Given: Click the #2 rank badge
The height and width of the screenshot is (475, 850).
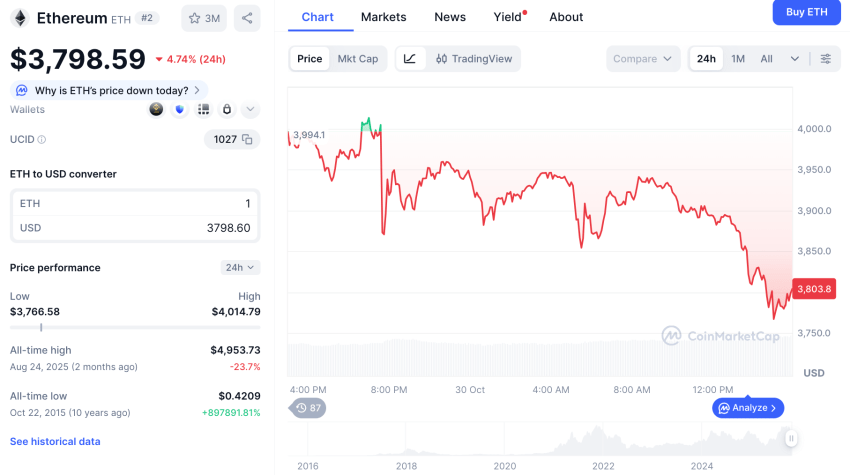Looking at the screenshot, I should 147,18.
